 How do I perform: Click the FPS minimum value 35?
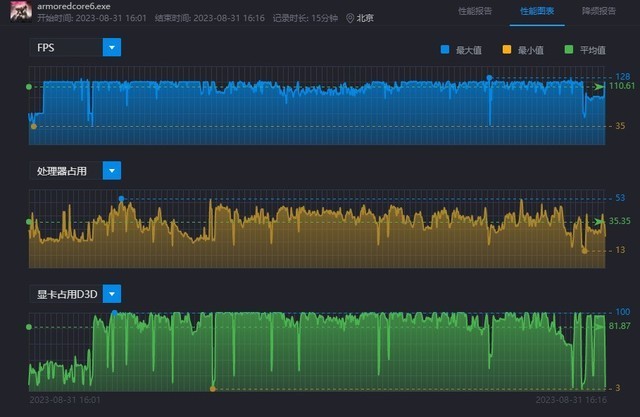[x=620, y=126]
